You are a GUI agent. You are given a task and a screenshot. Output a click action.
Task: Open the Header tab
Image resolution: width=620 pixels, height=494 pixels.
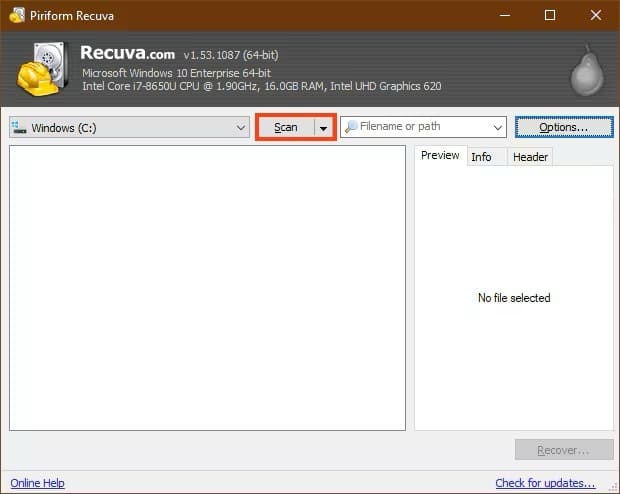[530, 157]
